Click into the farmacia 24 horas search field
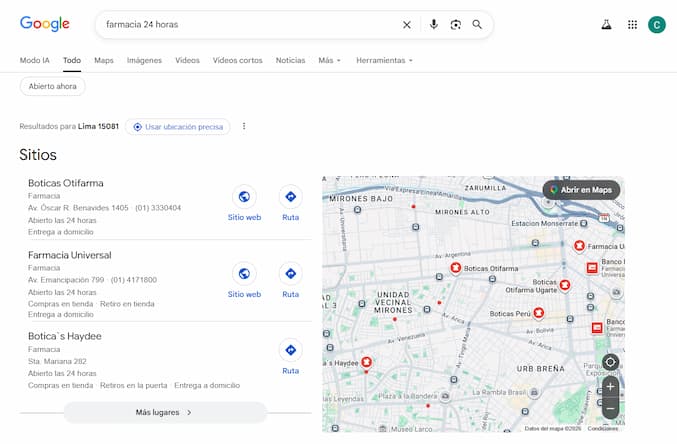 click(250, 25)
